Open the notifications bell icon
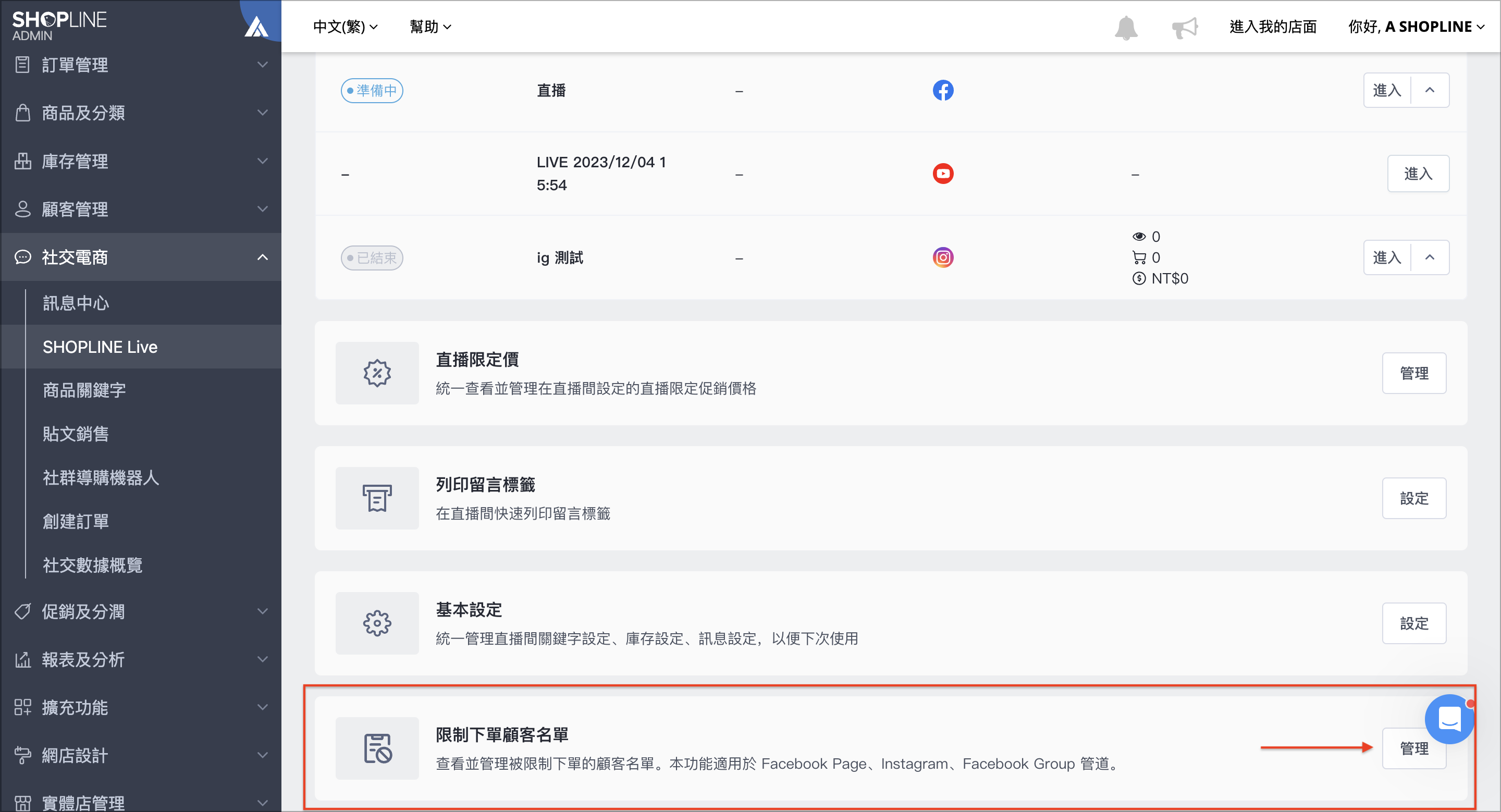 (1126, 28)
